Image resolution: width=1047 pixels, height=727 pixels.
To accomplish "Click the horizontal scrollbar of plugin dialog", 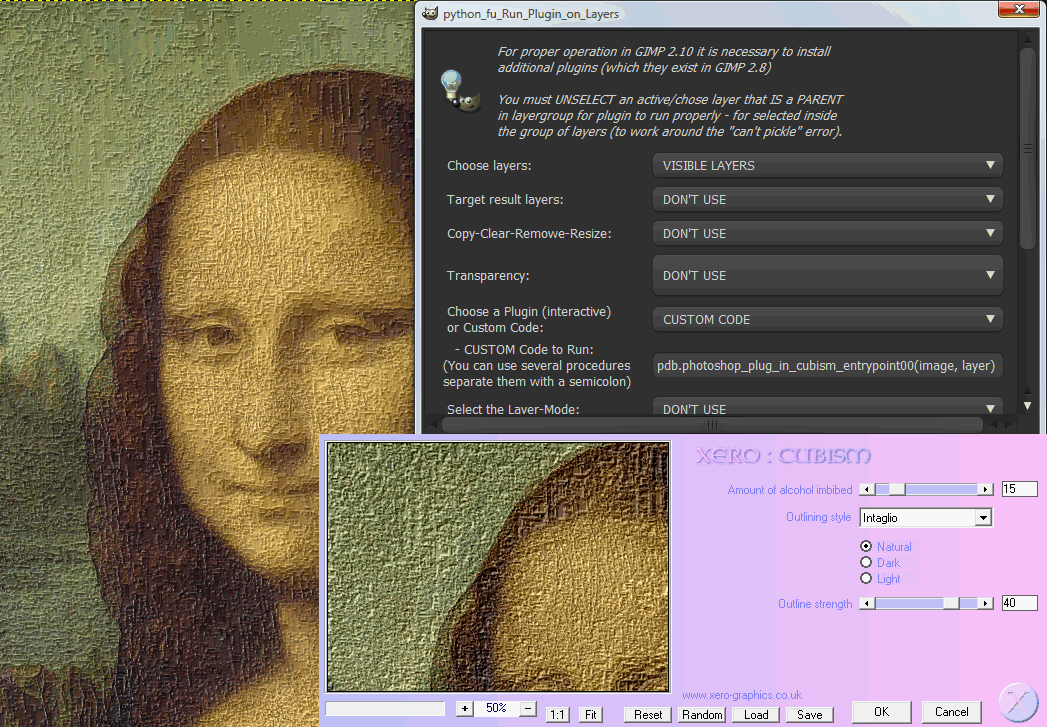I will (x=712, y=425).
